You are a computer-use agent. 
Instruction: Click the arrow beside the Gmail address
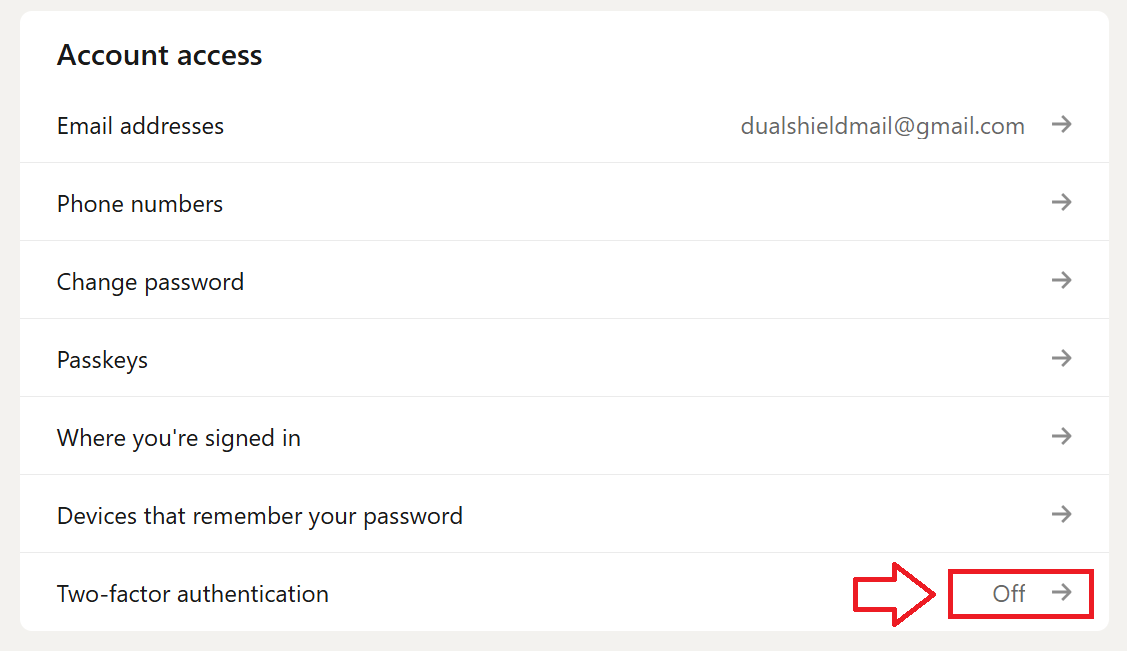[1061, 125]
